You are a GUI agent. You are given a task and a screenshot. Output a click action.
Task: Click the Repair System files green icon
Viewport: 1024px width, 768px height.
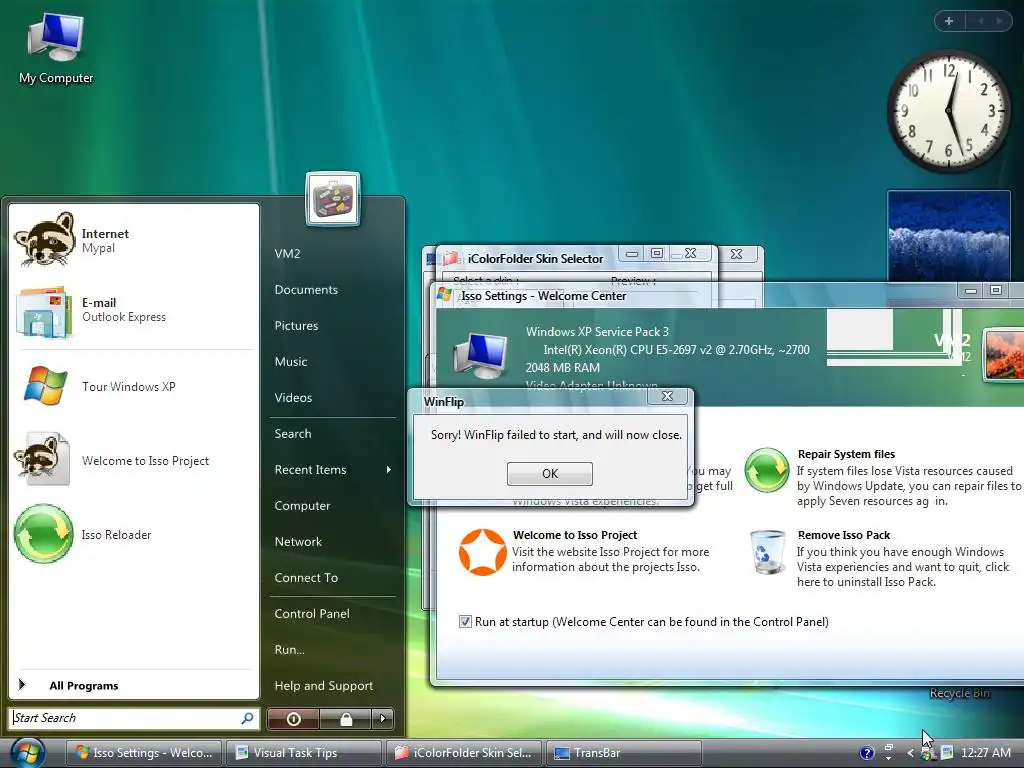767,470
